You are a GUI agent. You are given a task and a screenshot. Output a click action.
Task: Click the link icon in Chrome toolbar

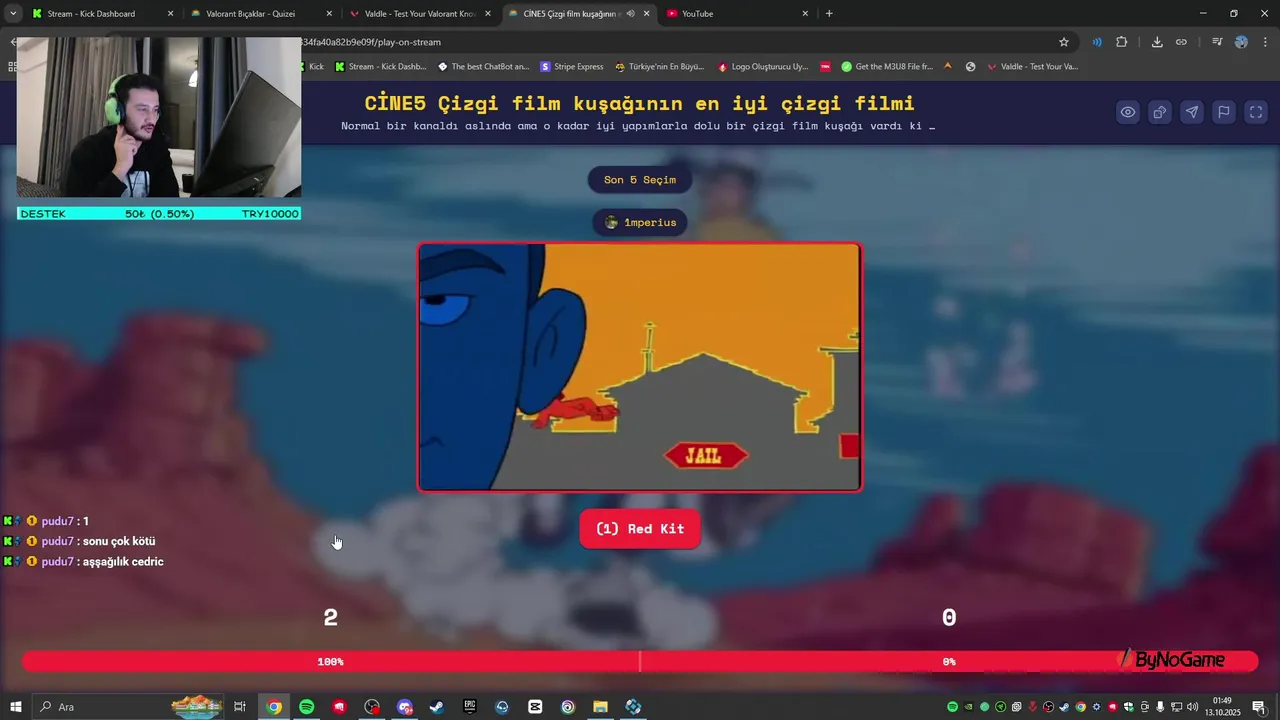click(1181, 42)
